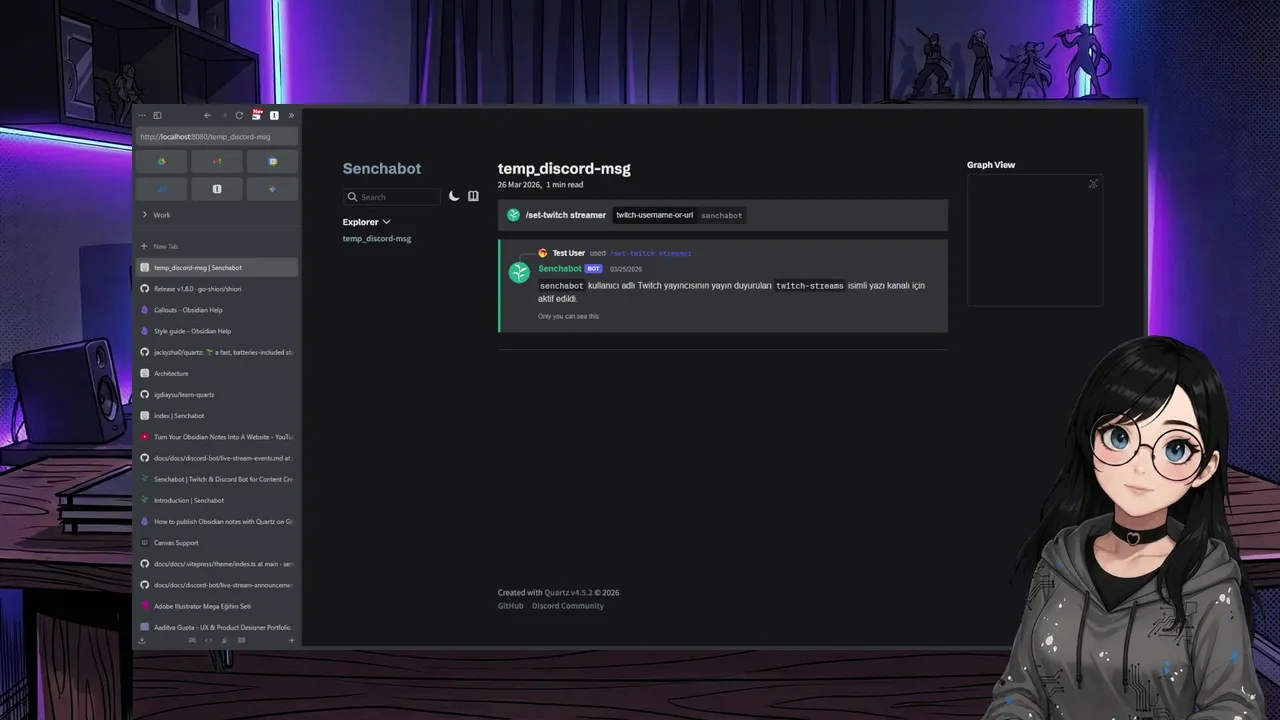This screenshot has height=720, width=1280.
Task: Switch to index | Senchabot tab
Action: pos(217,416)
